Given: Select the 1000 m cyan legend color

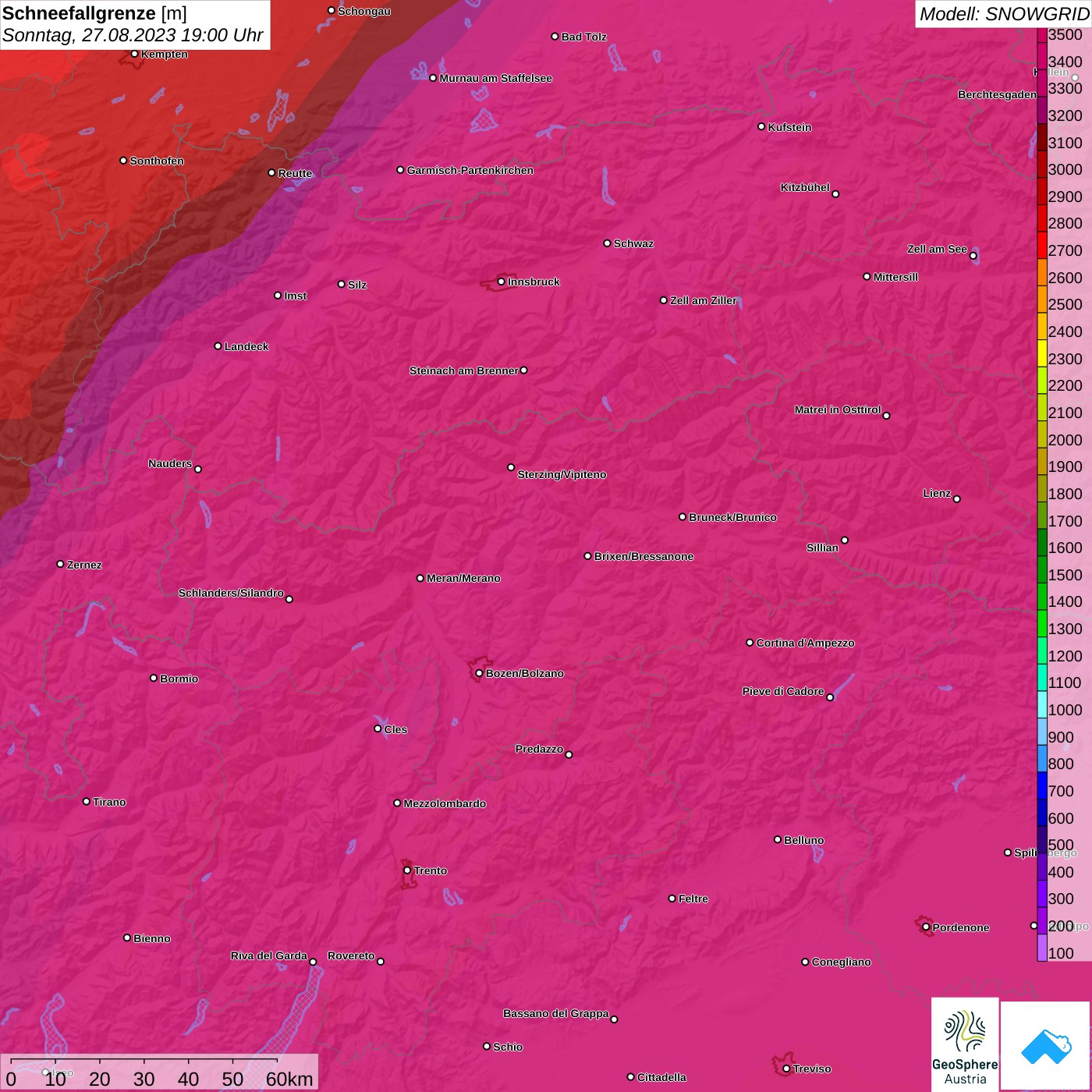Looking at the screenshot, I should point(1042,704).
